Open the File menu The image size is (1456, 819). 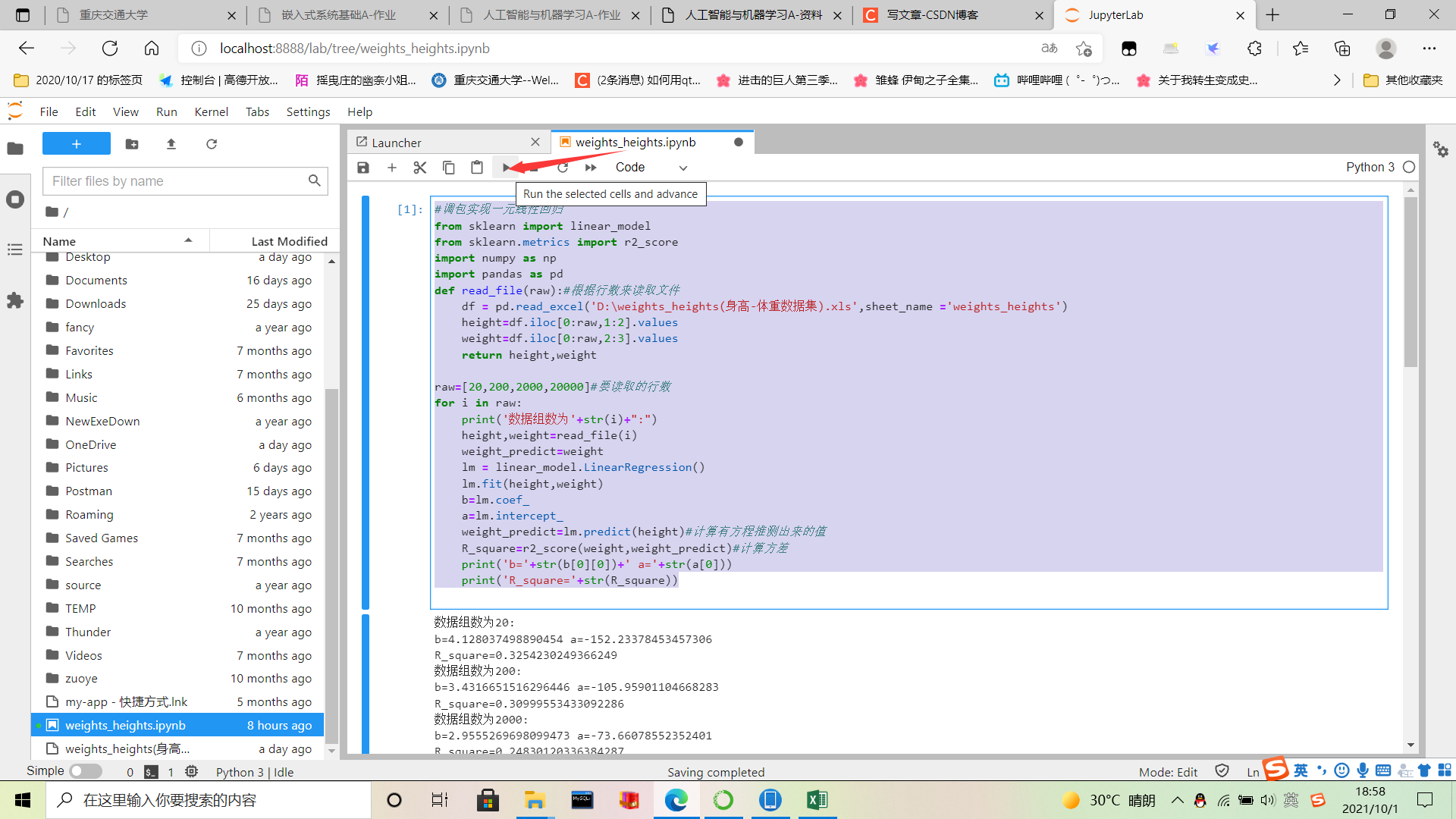click(49, 111)
